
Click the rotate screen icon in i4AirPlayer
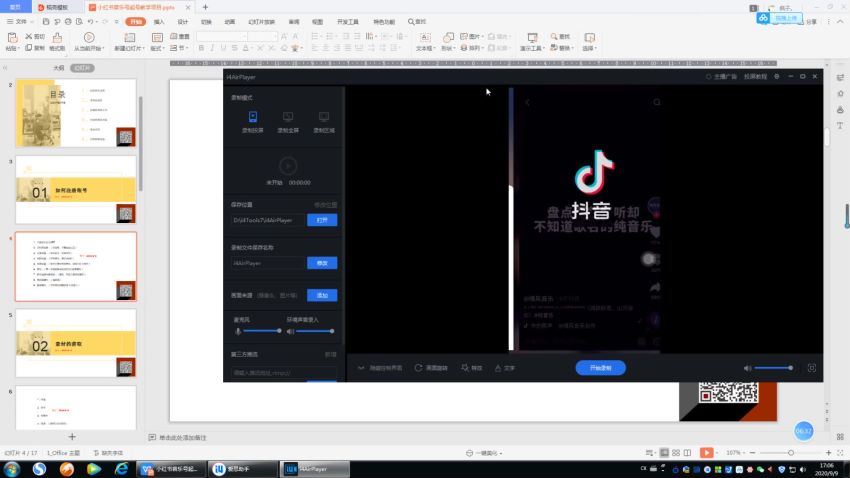click(418, 368)
